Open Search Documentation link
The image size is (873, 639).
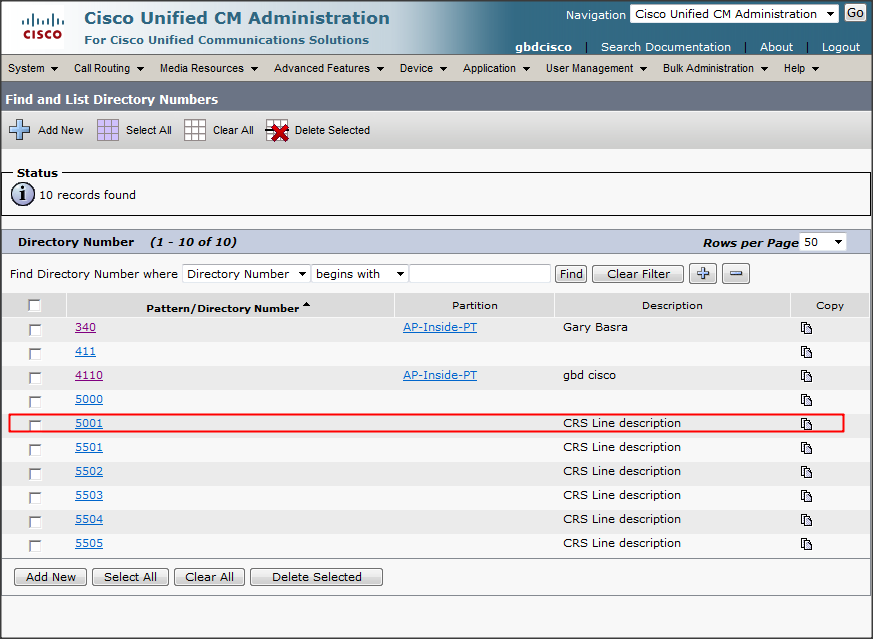click(666, 47)
